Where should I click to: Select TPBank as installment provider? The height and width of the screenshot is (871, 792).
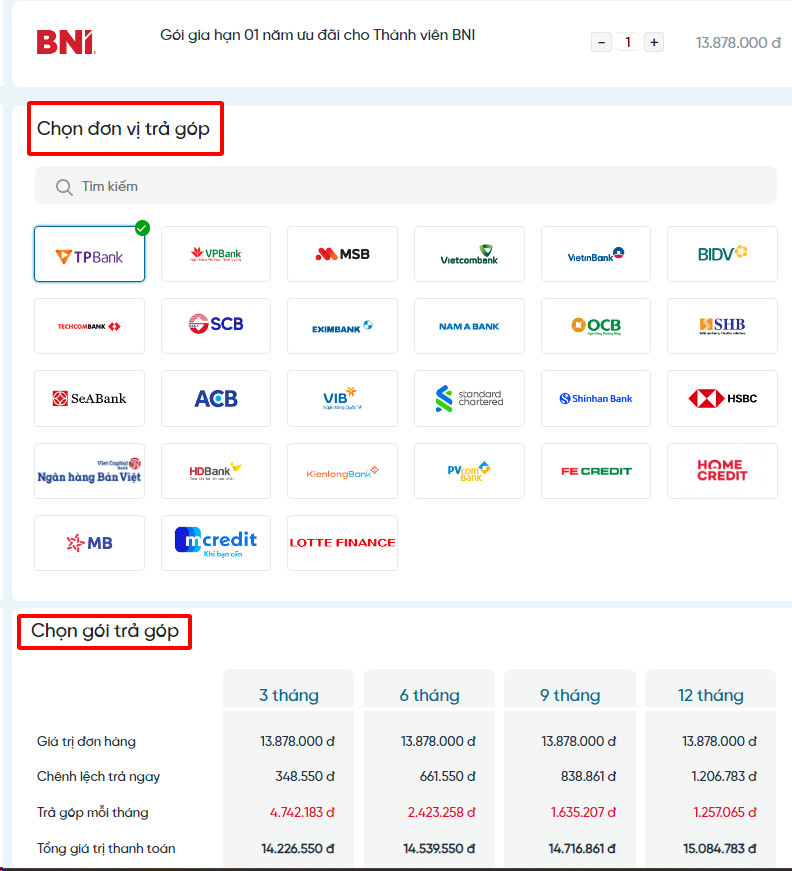(89, 254)
